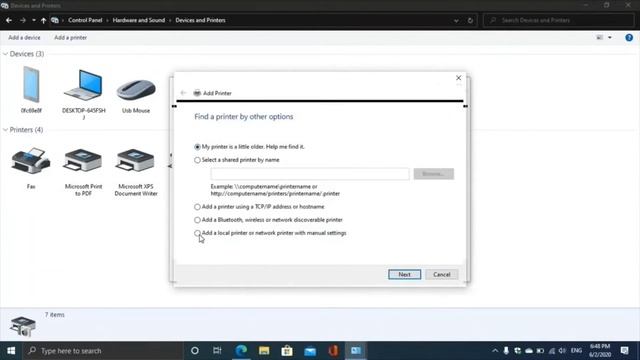Click active Control Panel taskbar icon
Viewport: 640px width, 360px height.
coord(356,351)
